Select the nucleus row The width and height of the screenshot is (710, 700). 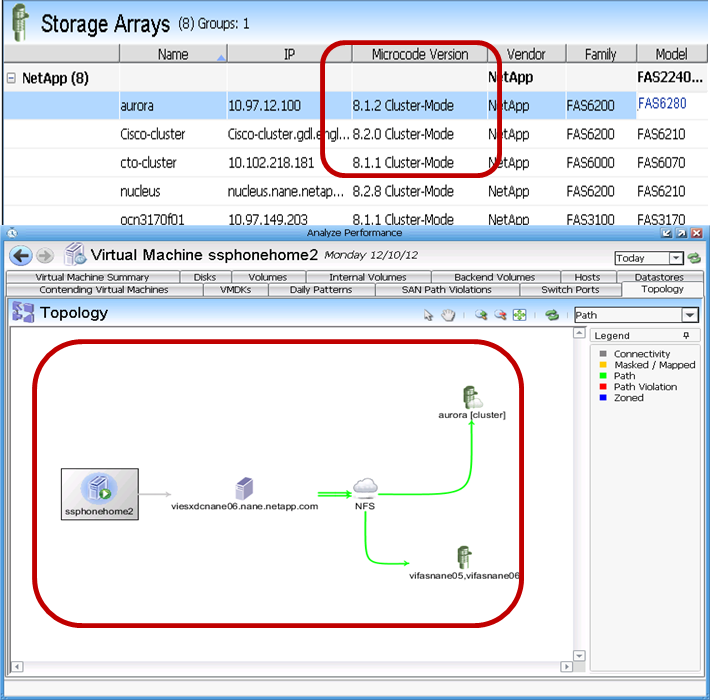click(355, 192)
